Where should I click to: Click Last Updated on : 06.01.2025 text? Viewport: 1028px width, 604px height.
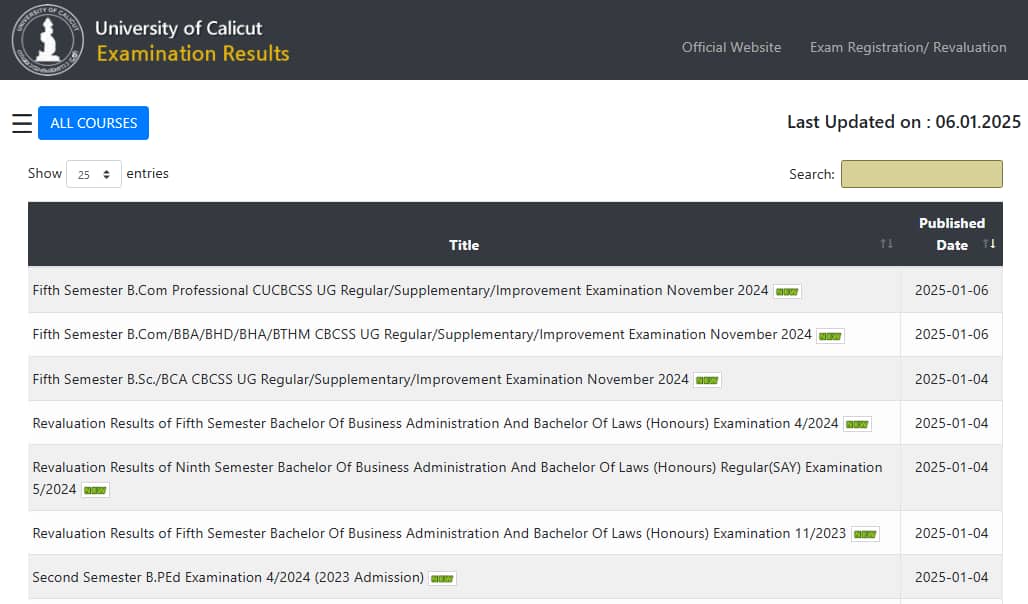903,122
